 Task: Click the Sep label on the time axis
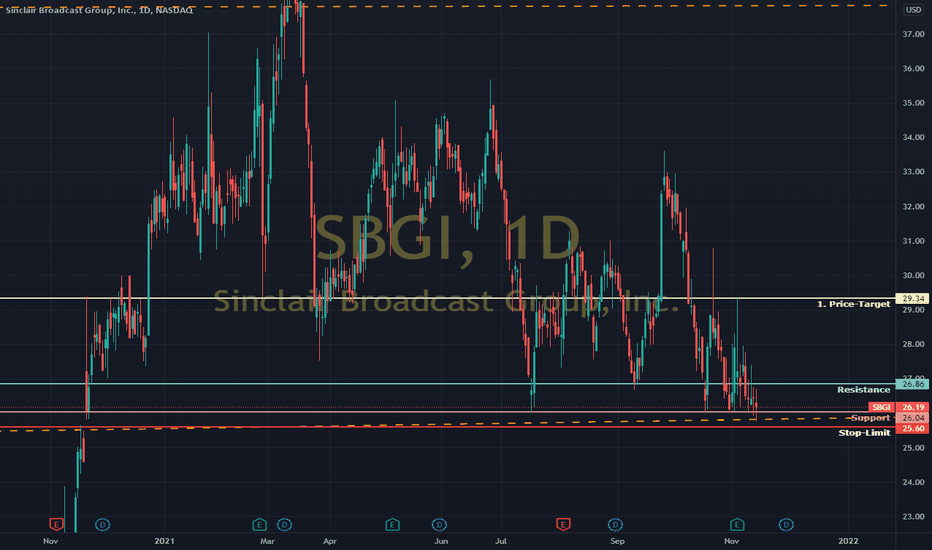tap(618, 541)
